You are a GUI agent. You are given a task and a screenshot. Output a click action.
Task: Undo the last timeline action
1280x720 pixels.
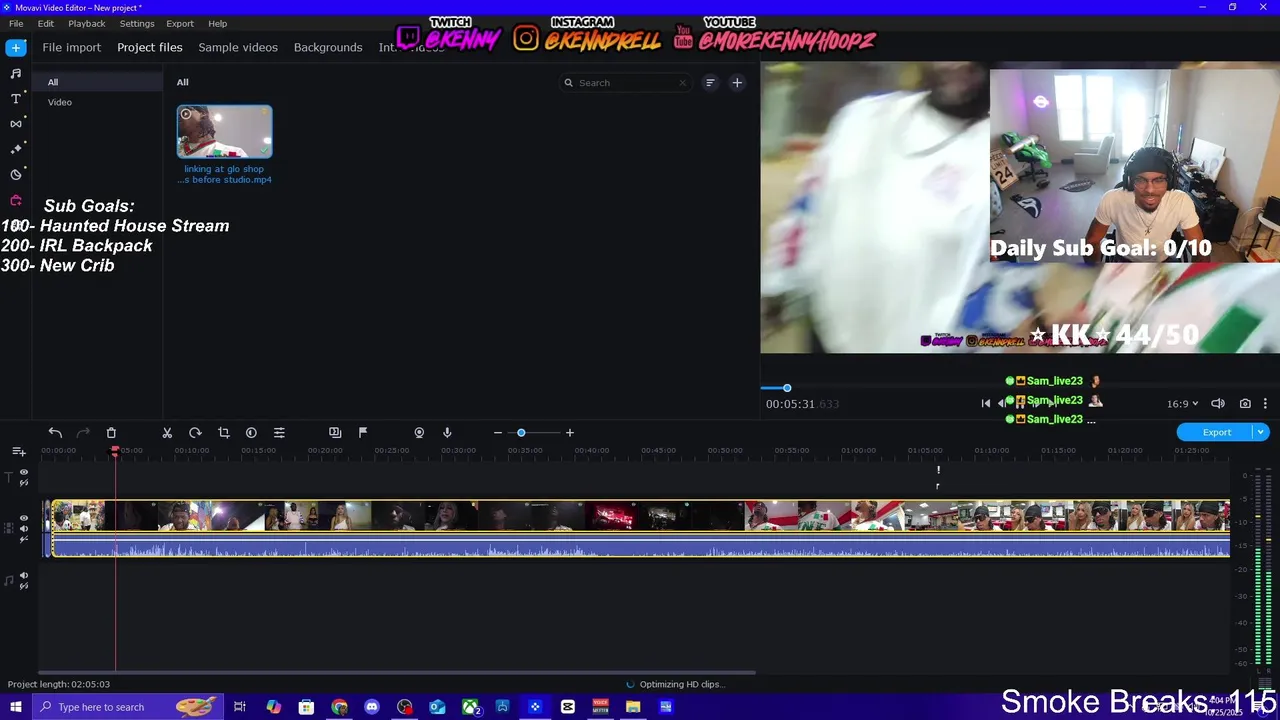click(55, 432)
